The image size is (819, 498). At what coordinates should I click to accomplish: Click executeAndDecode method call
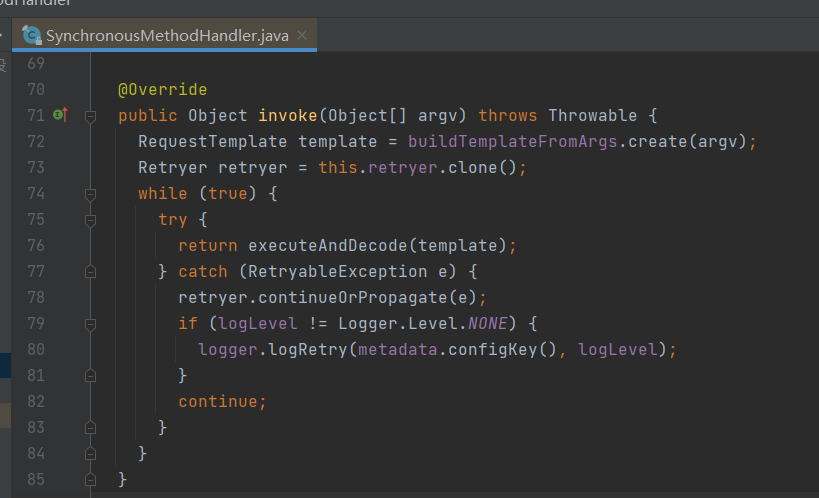tap(328, 246)
